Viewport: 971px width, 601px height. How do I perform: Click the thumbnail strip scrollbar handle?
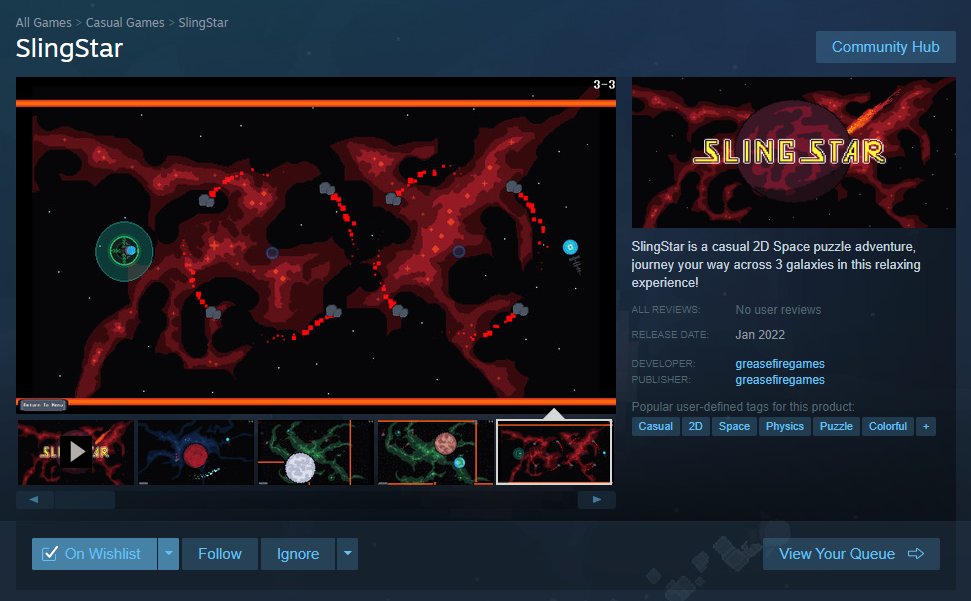(x=85, y=499)
